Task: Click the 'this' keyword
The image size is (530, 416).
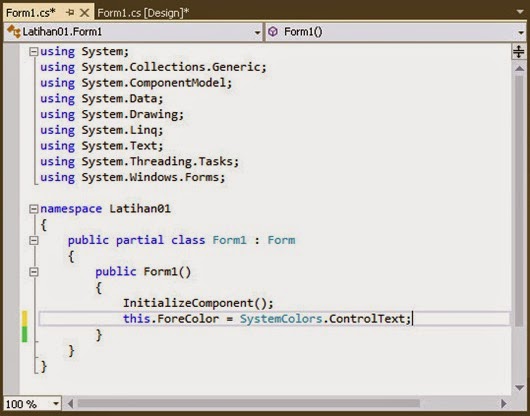Action: point(137,319)
